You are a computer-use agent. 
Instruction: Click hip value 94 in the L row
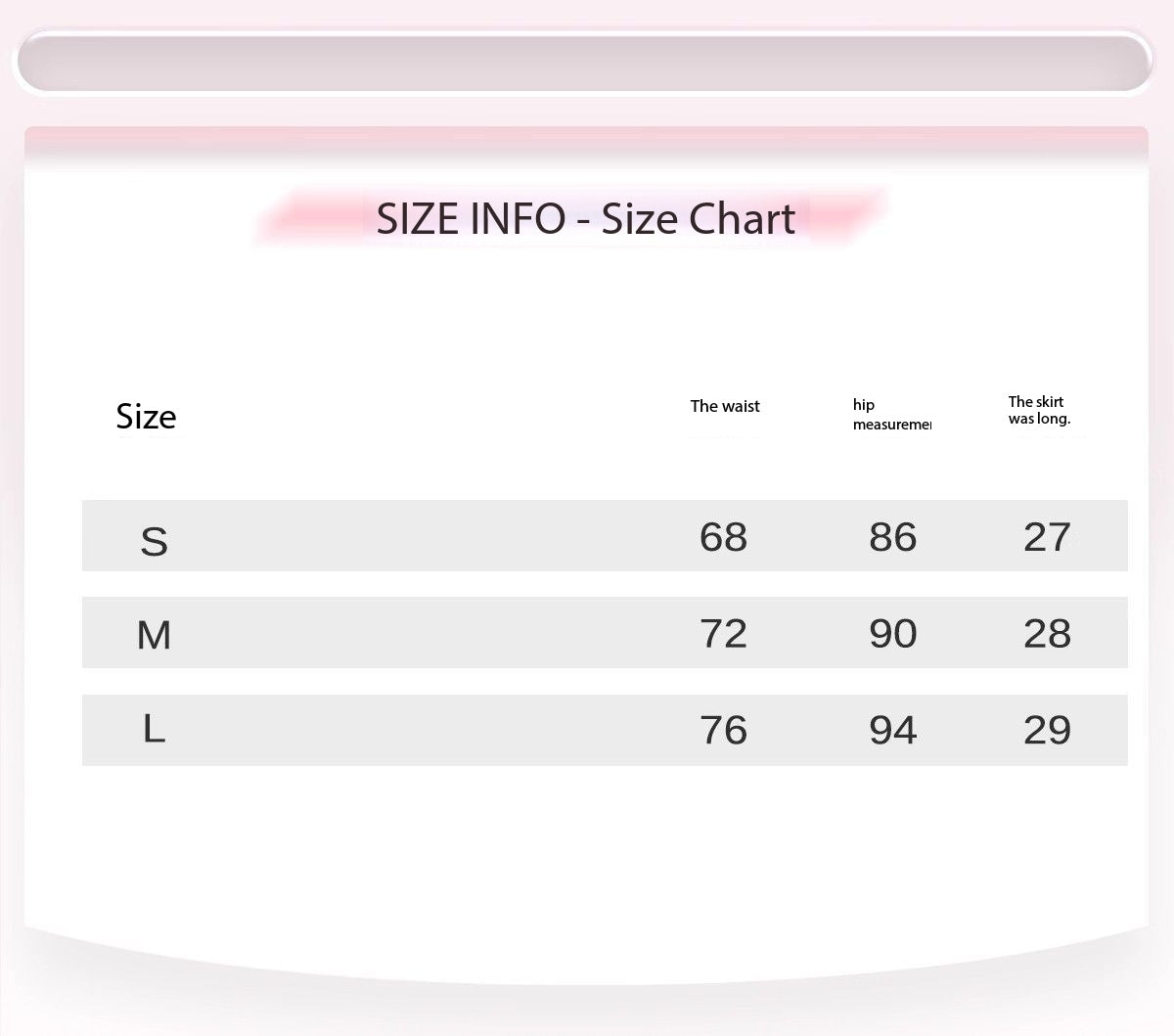pos(892,731)
